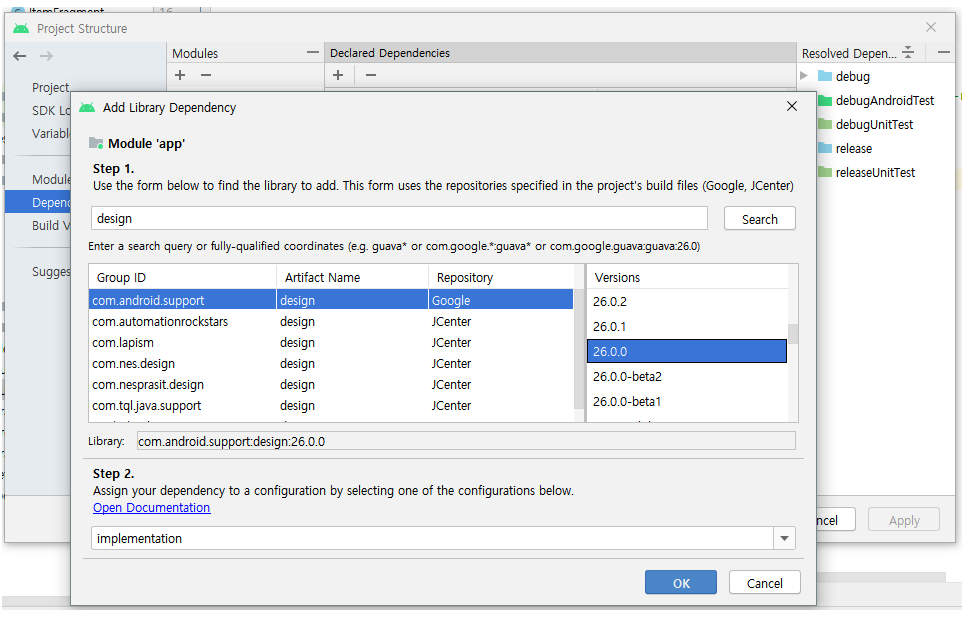Choose version 26.0.1
Viewport: 966px width, 617px height.
pyautogui.click(x=687, y=326)
